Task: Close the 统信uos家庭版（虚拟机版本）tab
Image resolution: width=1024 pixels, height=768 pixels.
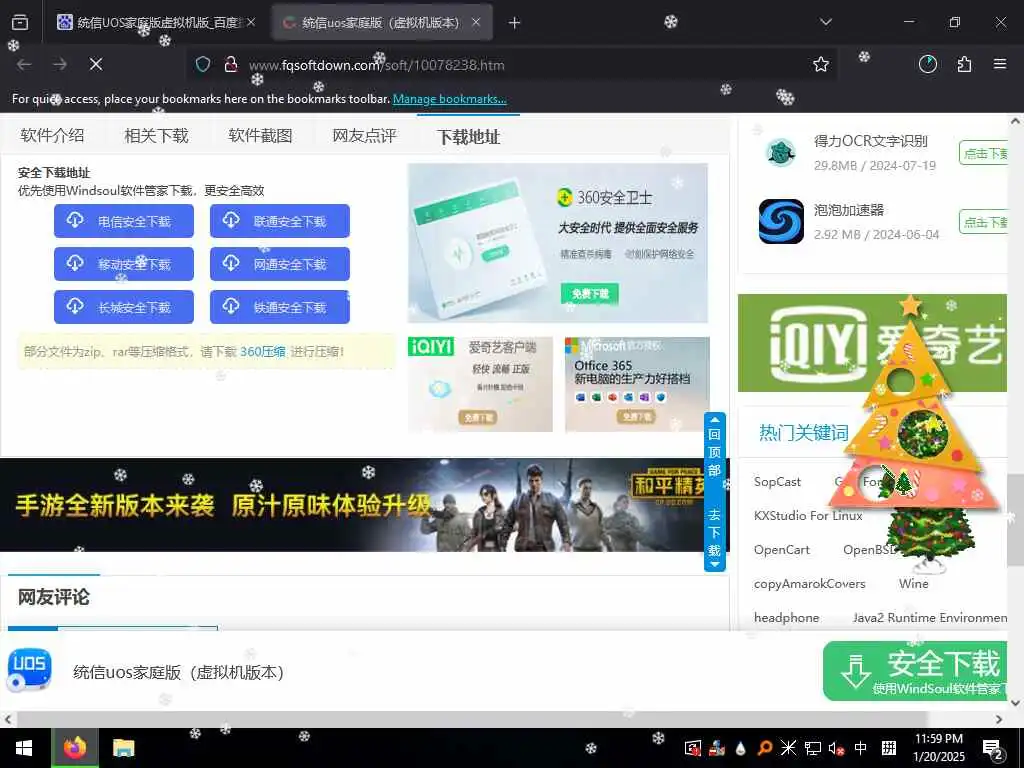Action: point(476,23)
